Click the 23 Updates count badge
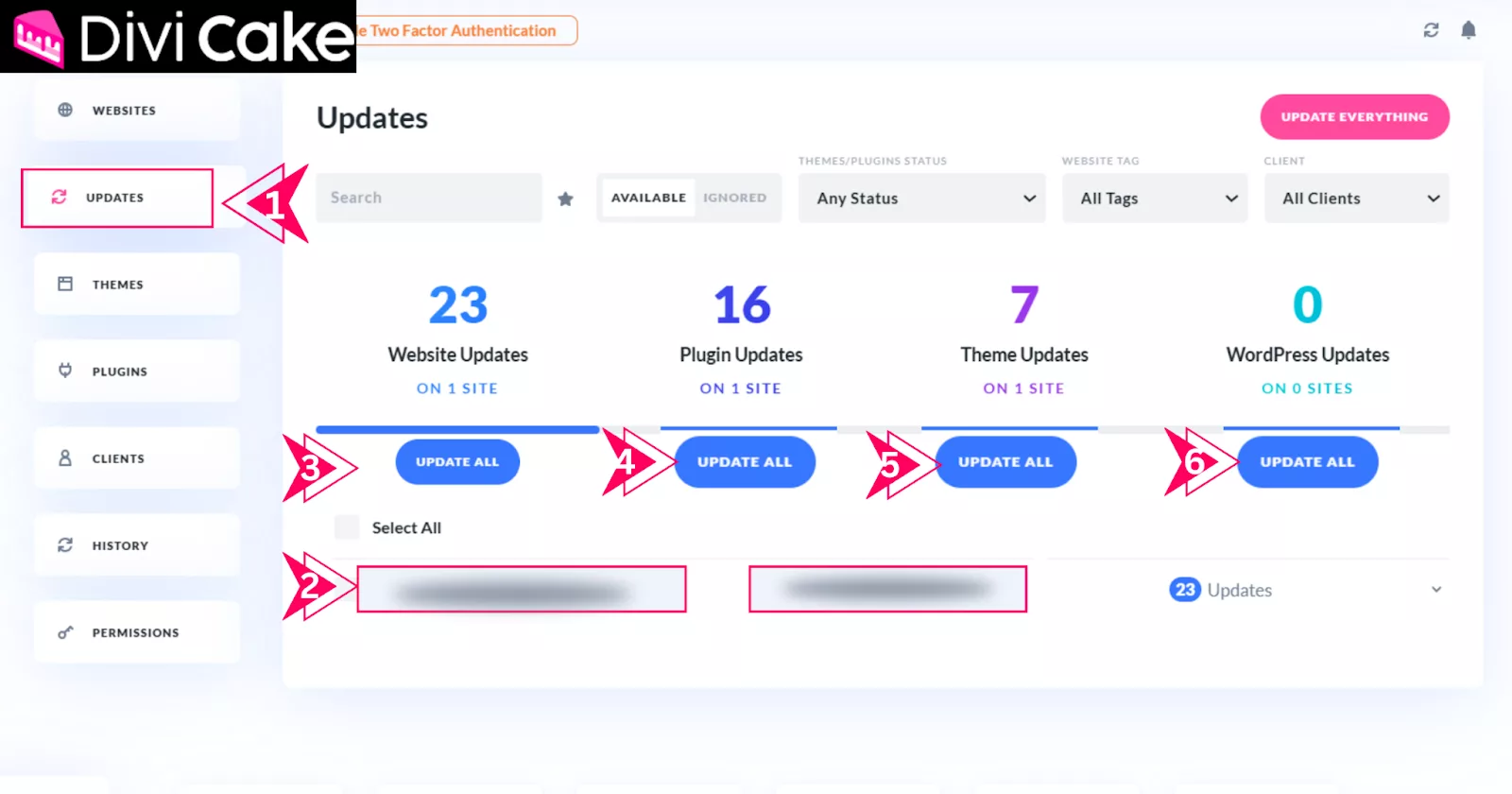Screen dimensions: 1512x794 [1185, 590]
